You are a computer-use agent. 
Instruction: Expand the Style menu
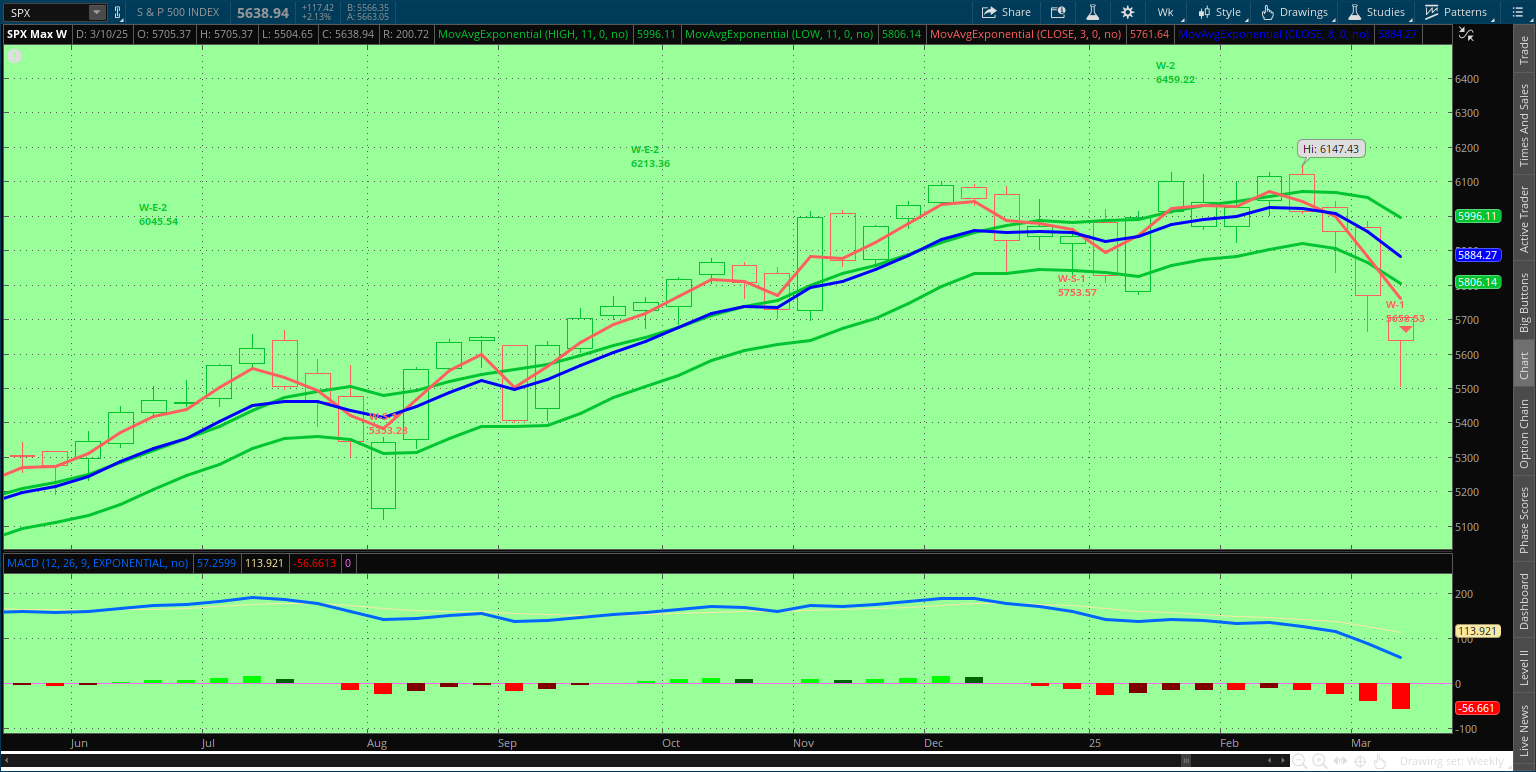[1219, 12]
